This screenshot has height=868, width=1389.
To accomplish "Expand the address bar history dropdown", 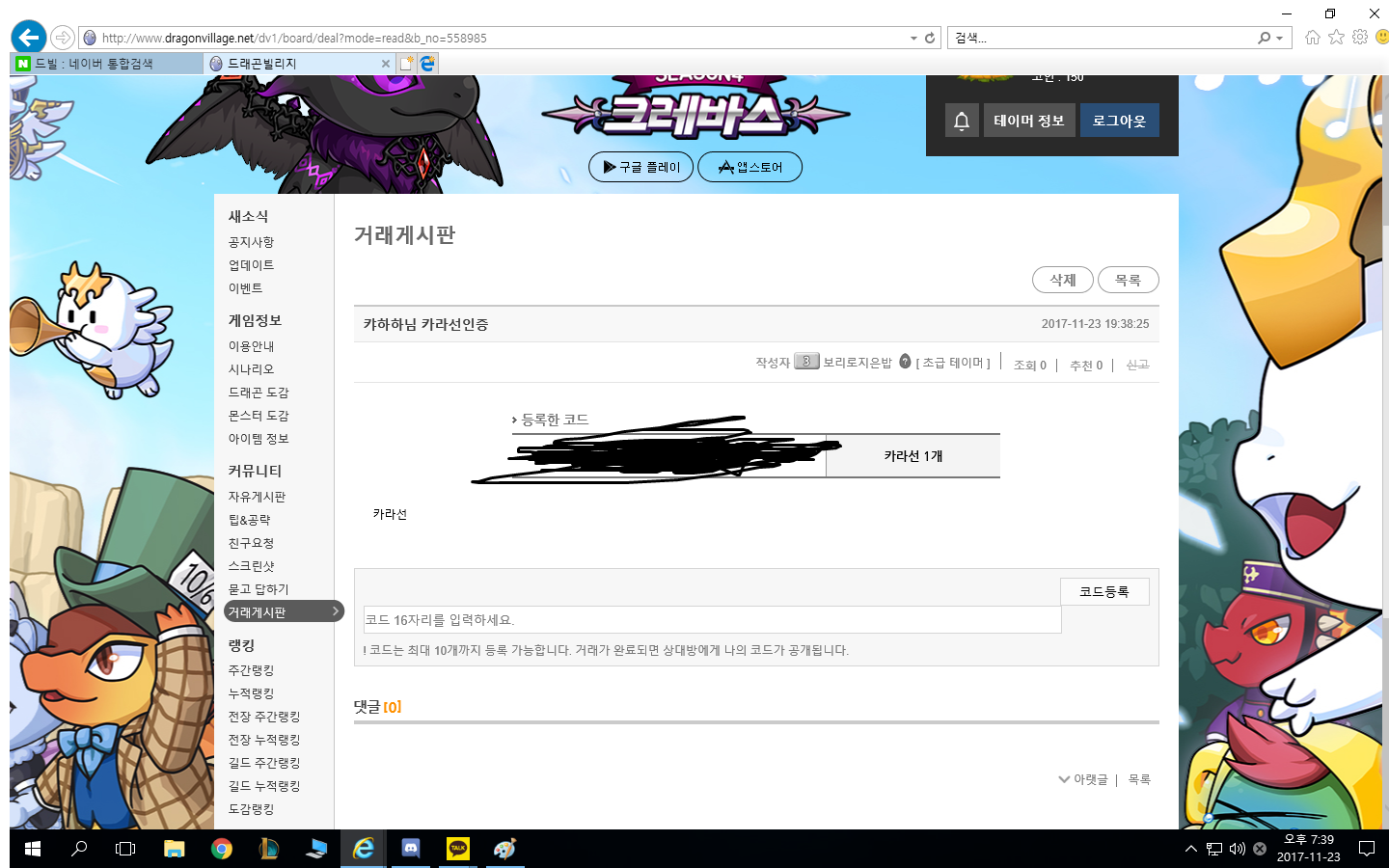I will 913,39.
